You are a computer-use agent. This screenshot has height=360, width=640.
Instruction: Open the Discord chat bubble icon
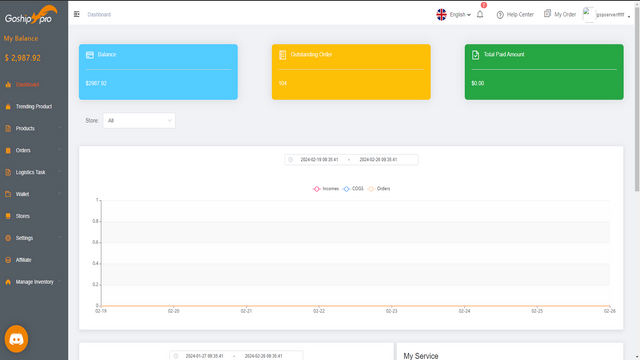click(16, 339)
